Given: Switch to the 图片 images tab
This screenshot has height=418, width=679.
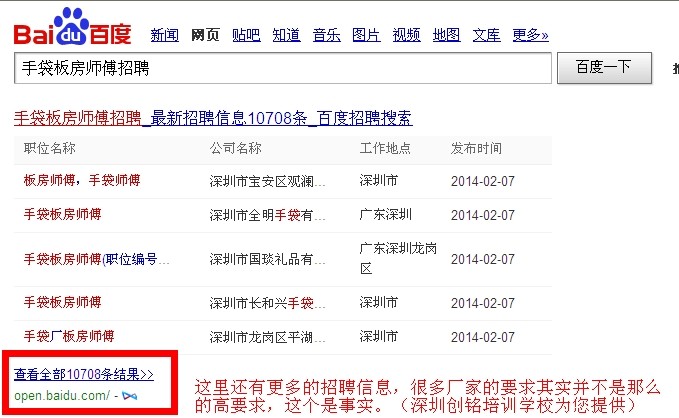Looking at the screenshot, I should pos(366,35).
